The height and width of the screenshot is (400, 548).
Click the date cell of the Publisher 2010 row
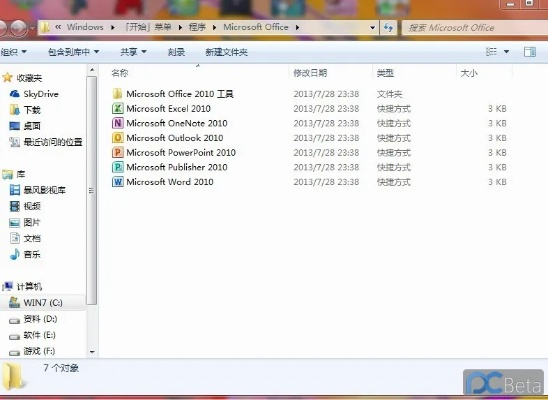326,167
